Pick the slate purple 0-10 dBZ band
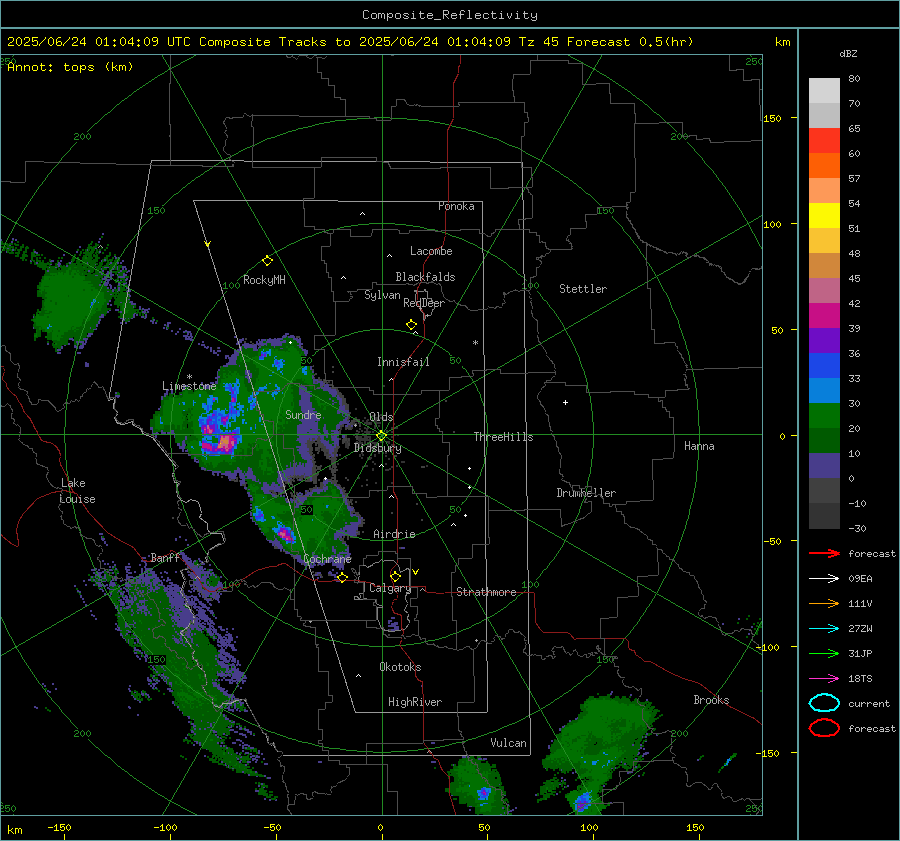 [x=824, y=466]
